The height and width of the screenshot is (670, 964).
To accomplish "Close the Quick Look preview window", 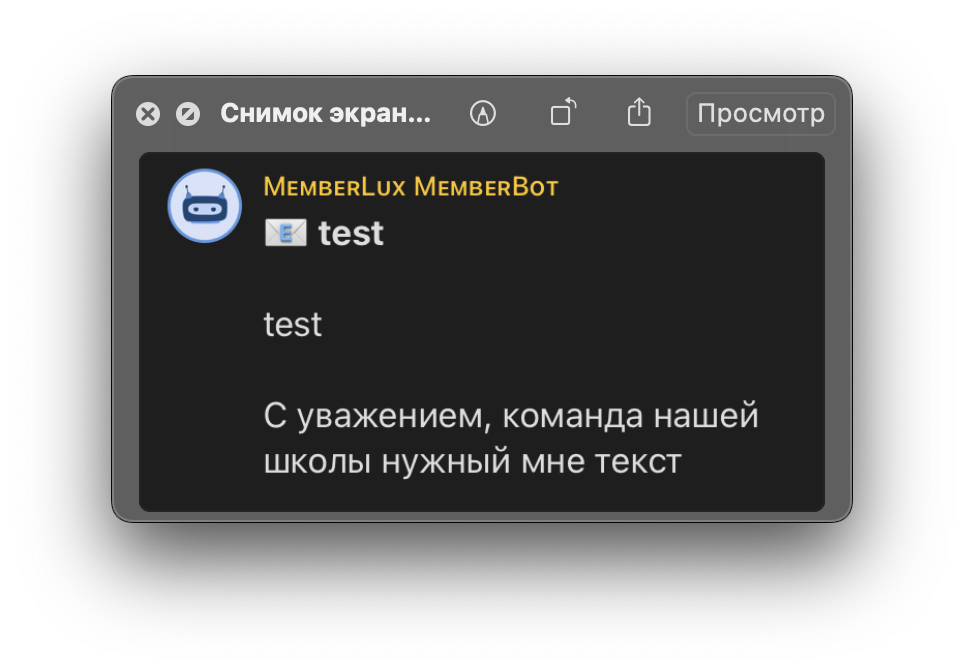I will tap(148, 114).
